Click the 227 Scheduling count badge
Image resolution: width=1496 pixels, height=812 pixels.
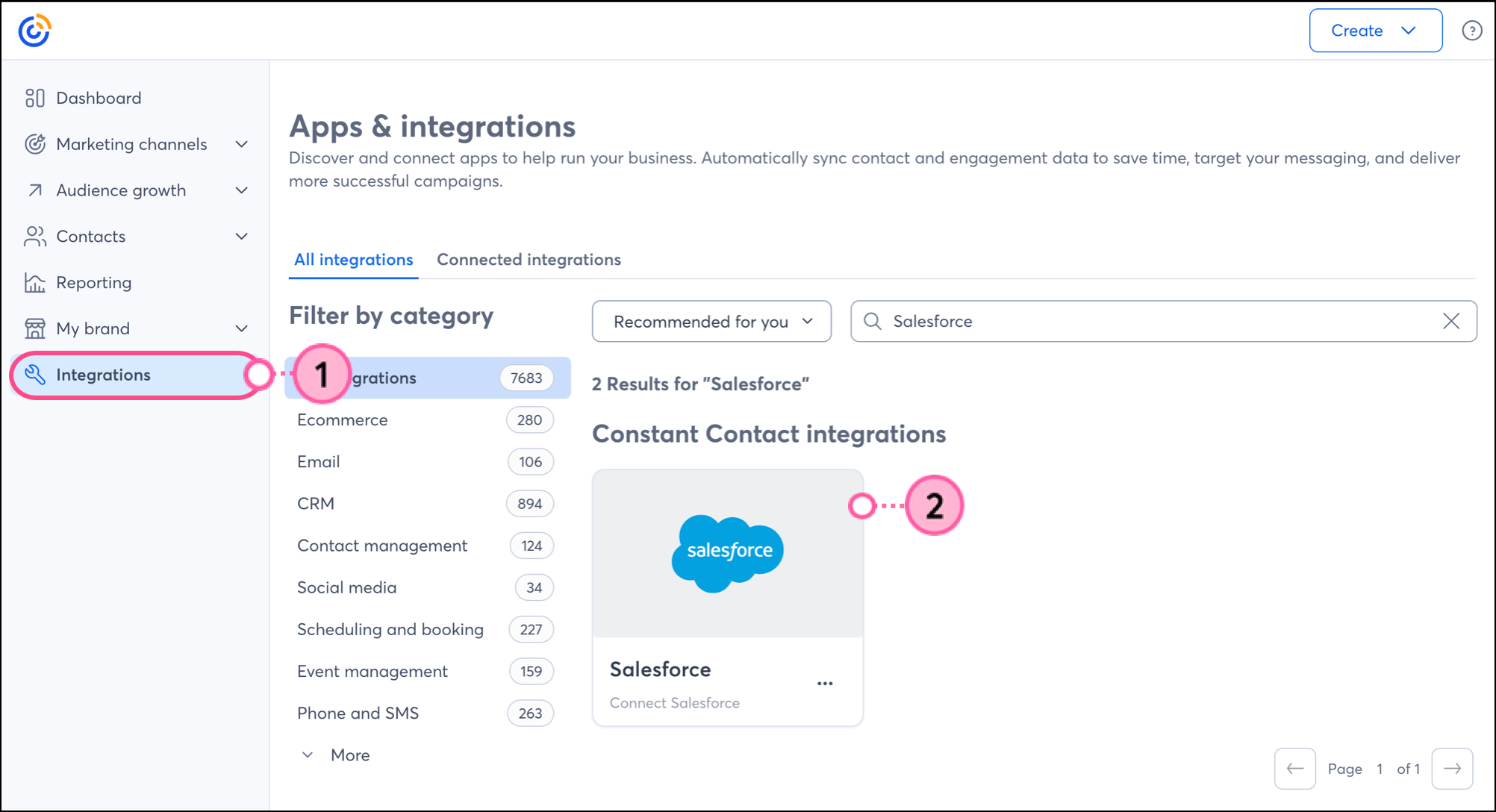pyautogui.click(x=532, y=629)
